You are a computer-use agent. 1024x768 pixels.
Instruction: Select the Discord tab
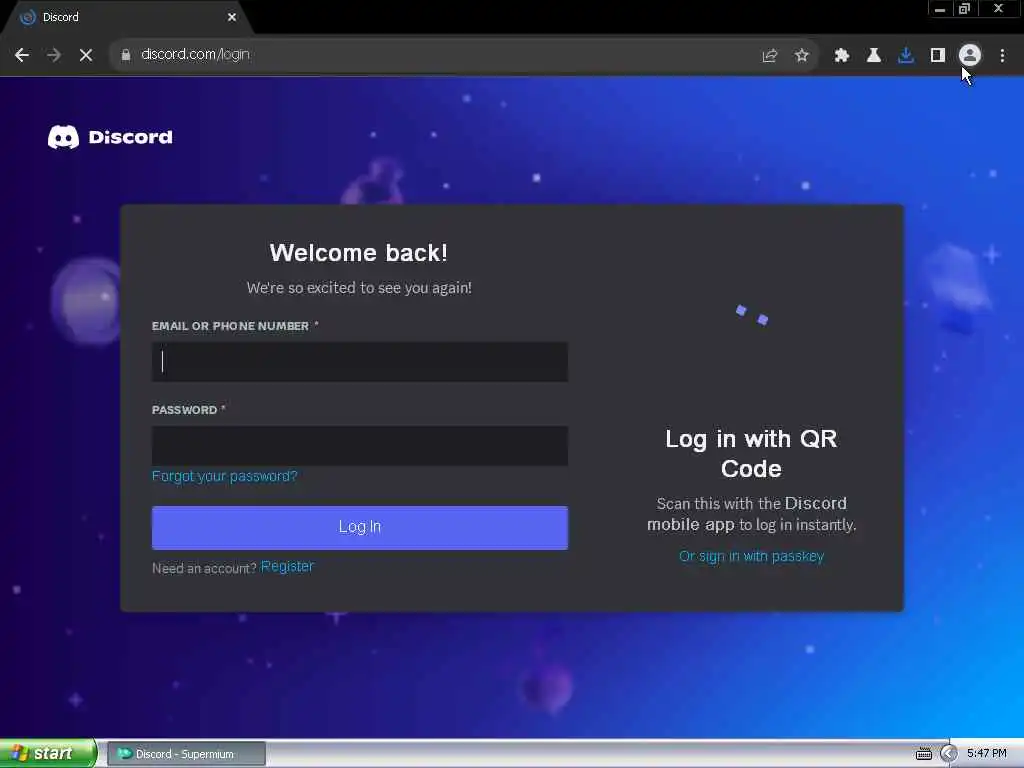point(127,17)
